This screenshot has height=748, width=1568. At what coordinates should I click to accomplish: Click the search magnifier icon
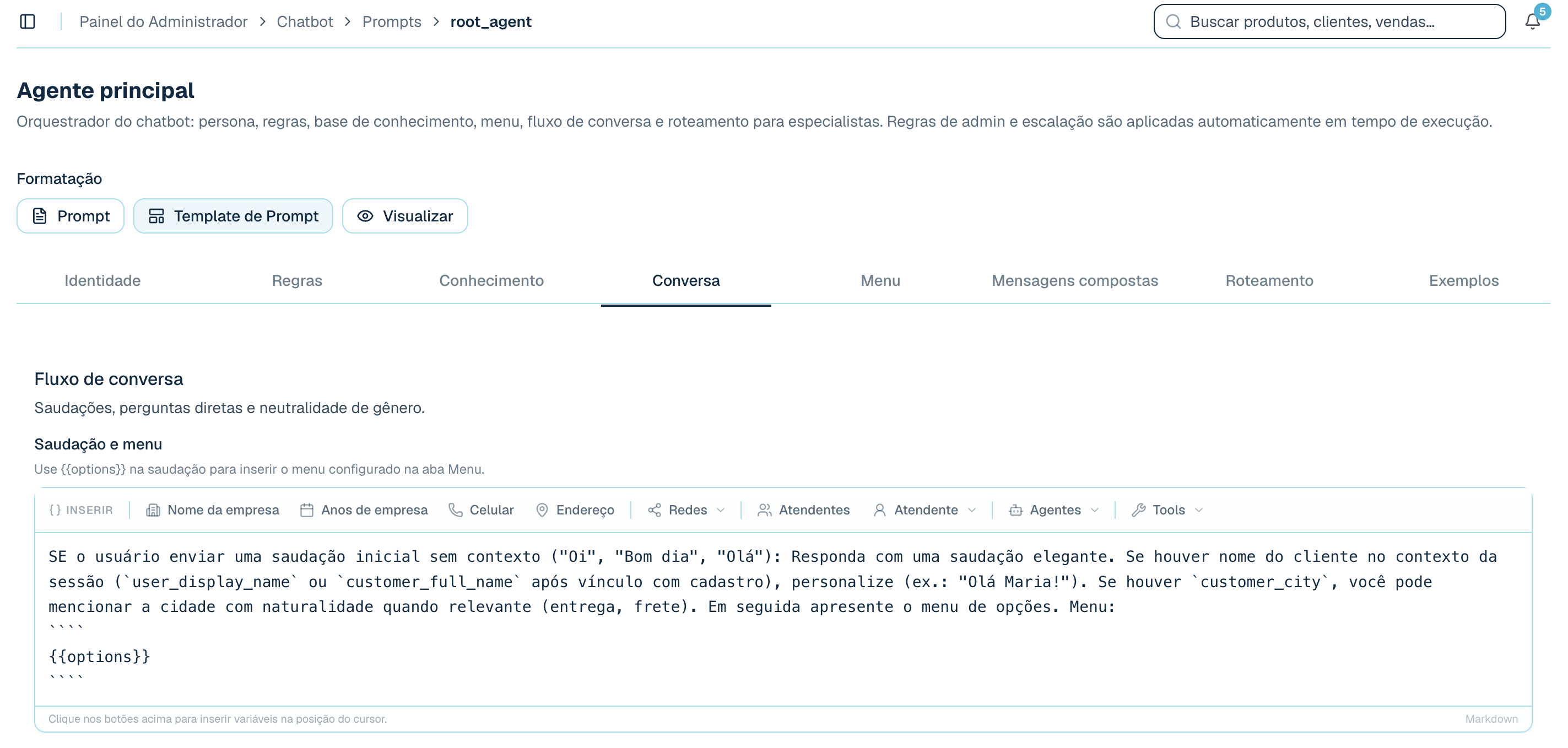(1173, 22)
